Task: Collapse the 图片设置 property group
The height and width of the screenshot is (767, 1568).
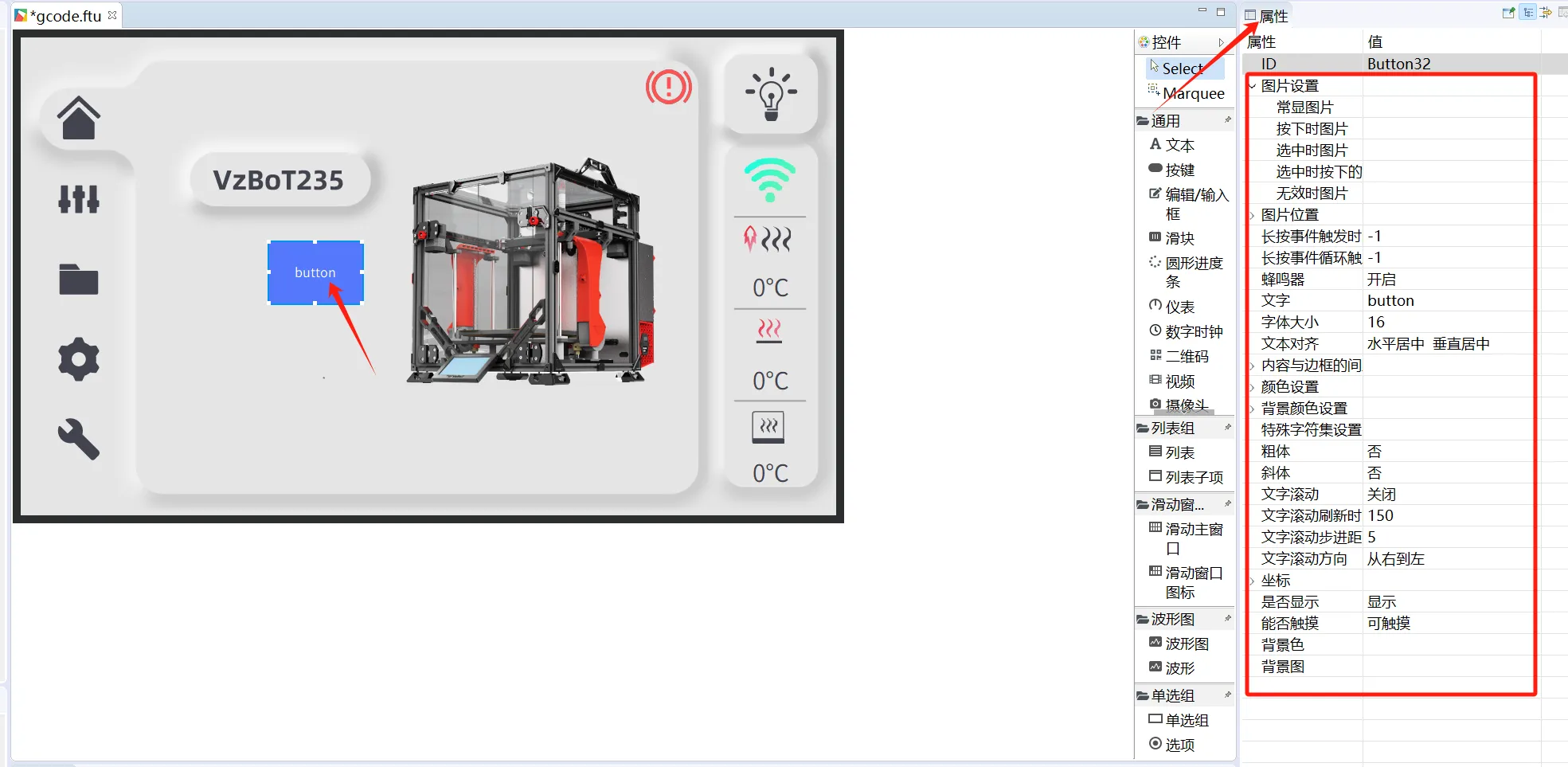Action: [x=1253, y=86]
